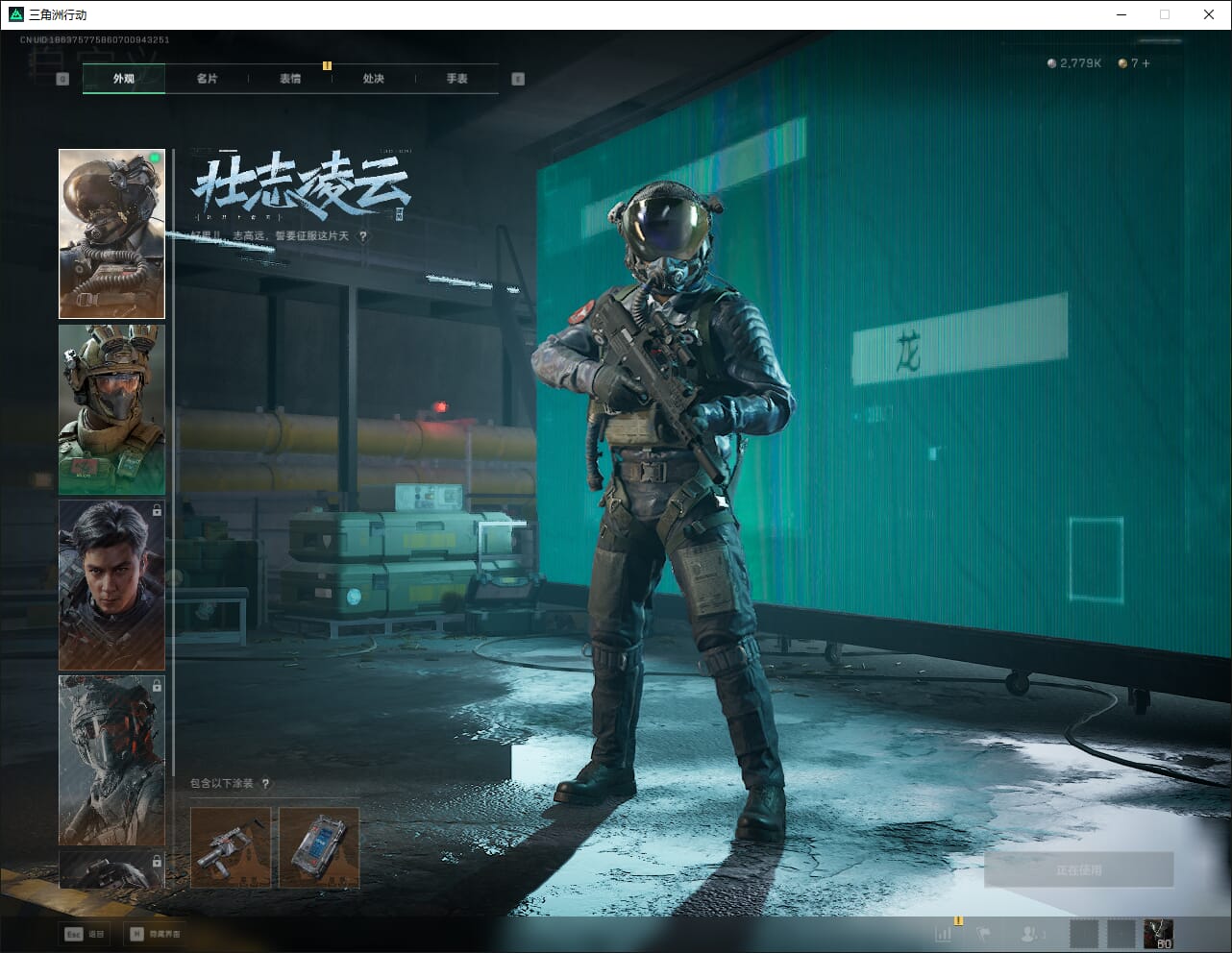
Task: Switch to the 名片 tab
Action: click(x=207, y=79)
